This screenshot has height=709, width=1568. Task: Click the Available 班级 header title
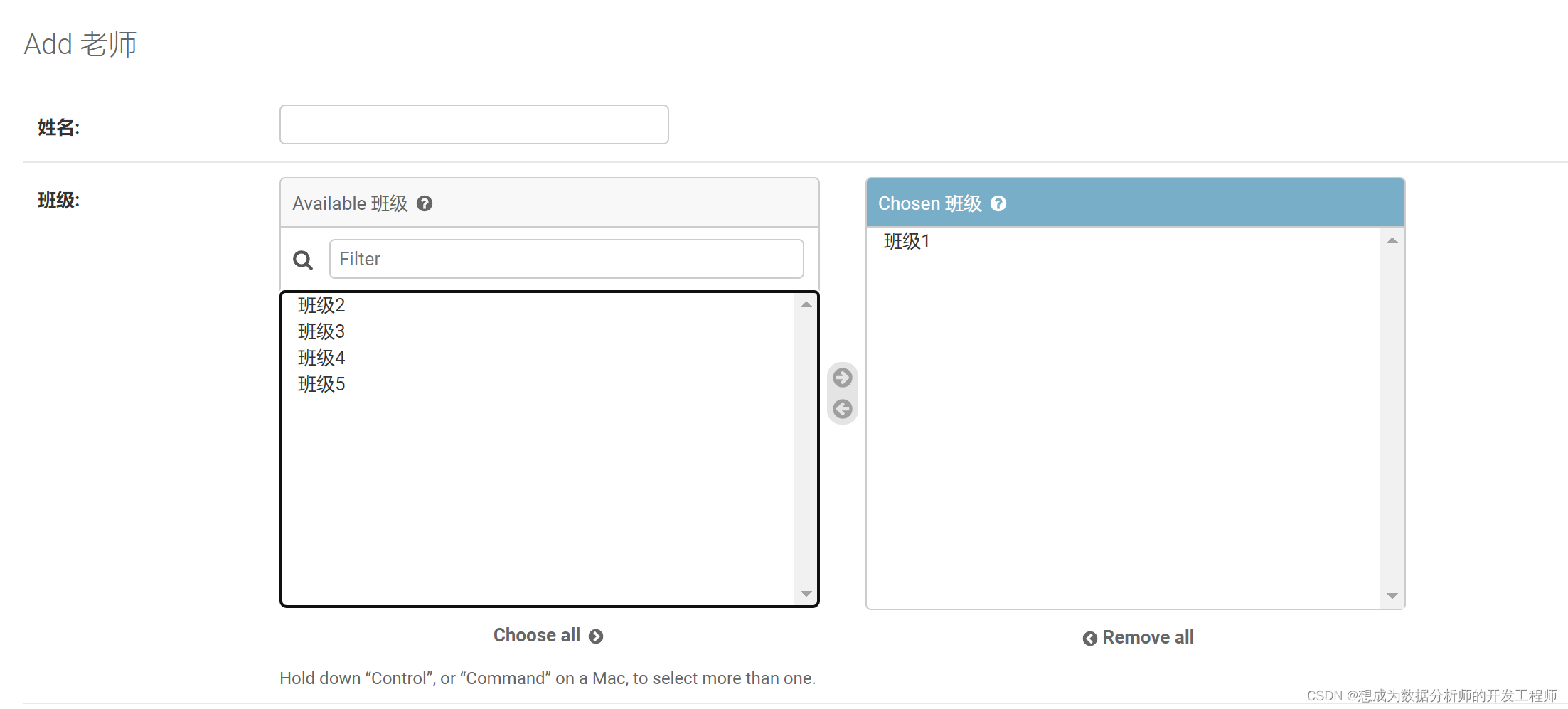click(350, 204)
